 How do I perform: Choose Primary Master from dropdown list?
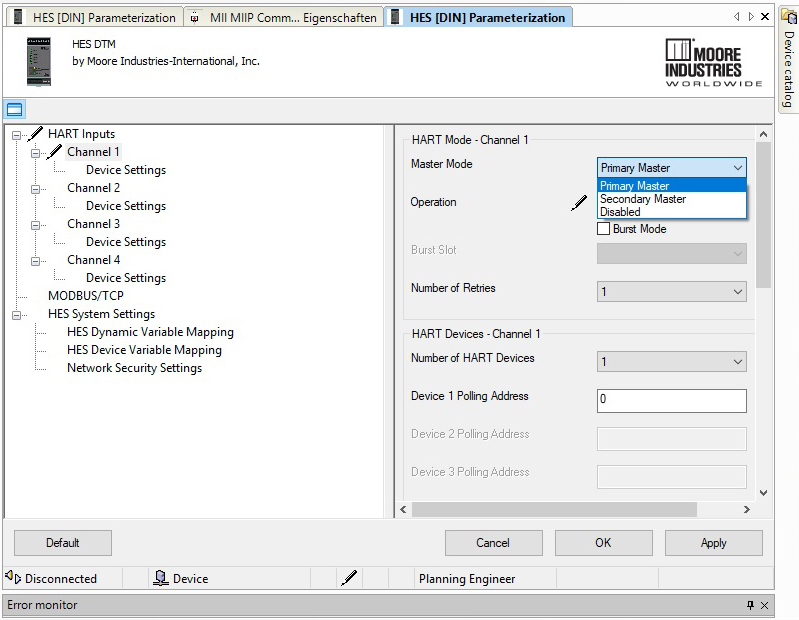point(672,185)
